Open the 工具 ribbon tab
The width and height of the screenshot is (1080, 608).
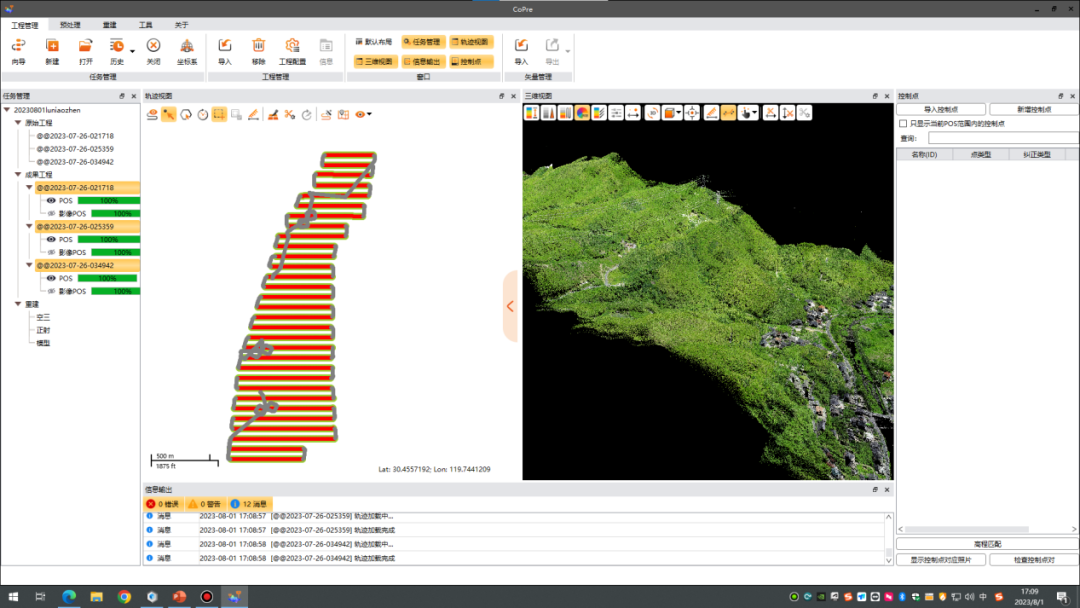(145, 25)
